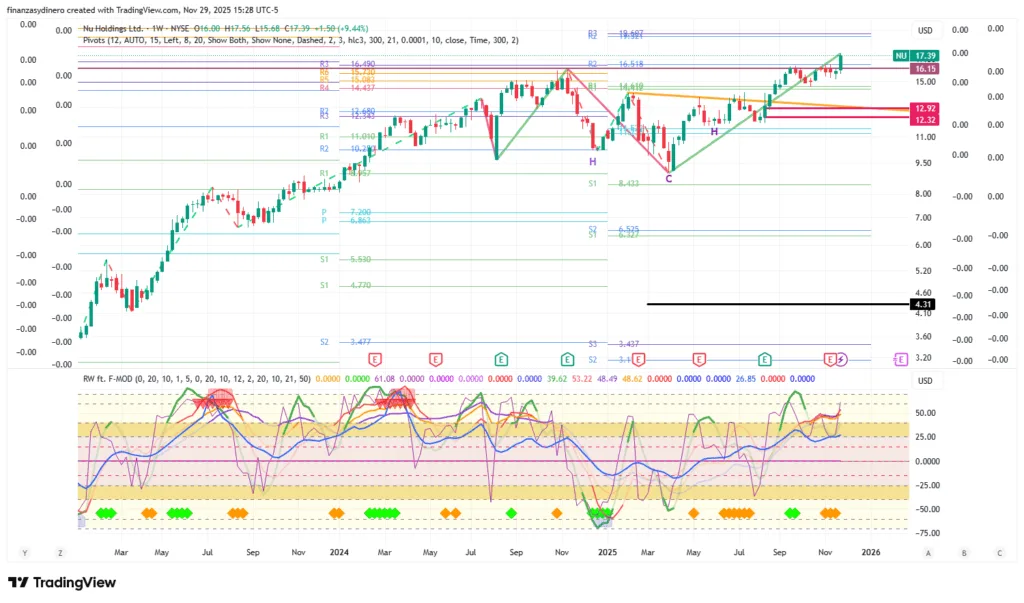The width and height of the screenshot is (1024, 603).
Task: Open the USD selector on indicator pane
Action: (x=925, y=381)
